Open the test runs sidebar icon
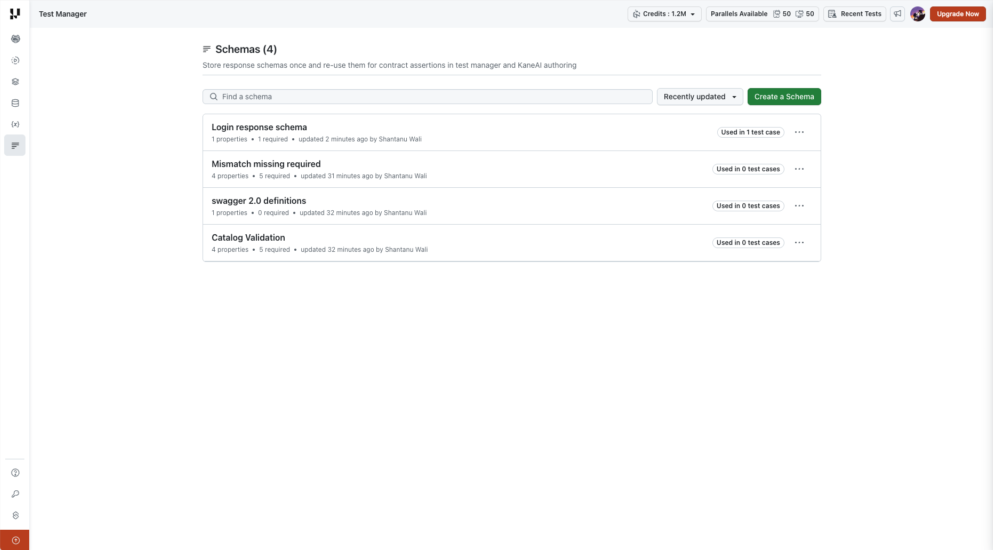Viewport: 993px width, 550px height. point(15,60)
